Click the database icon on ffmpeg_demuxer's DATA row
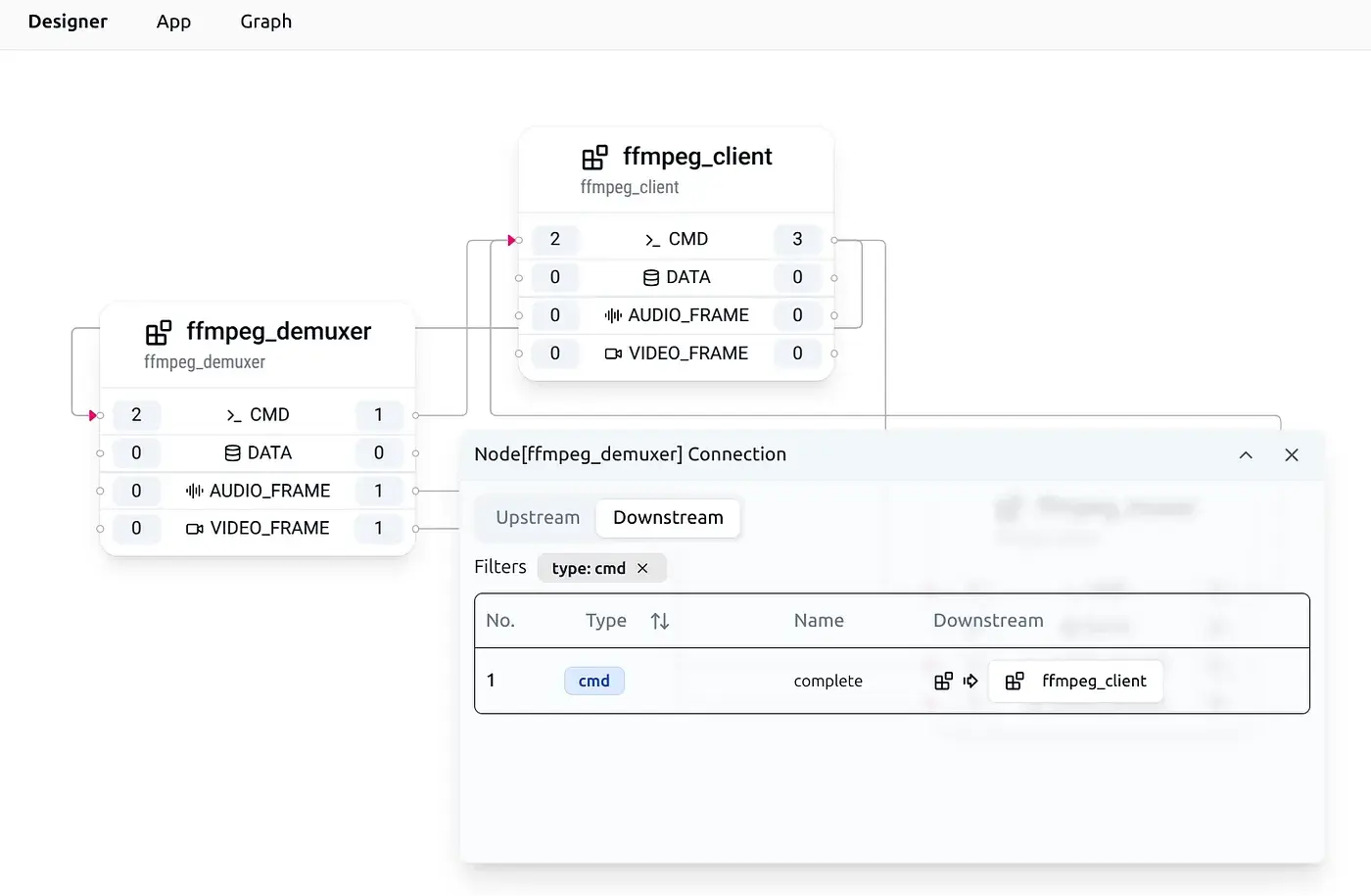 click(232, 452)
